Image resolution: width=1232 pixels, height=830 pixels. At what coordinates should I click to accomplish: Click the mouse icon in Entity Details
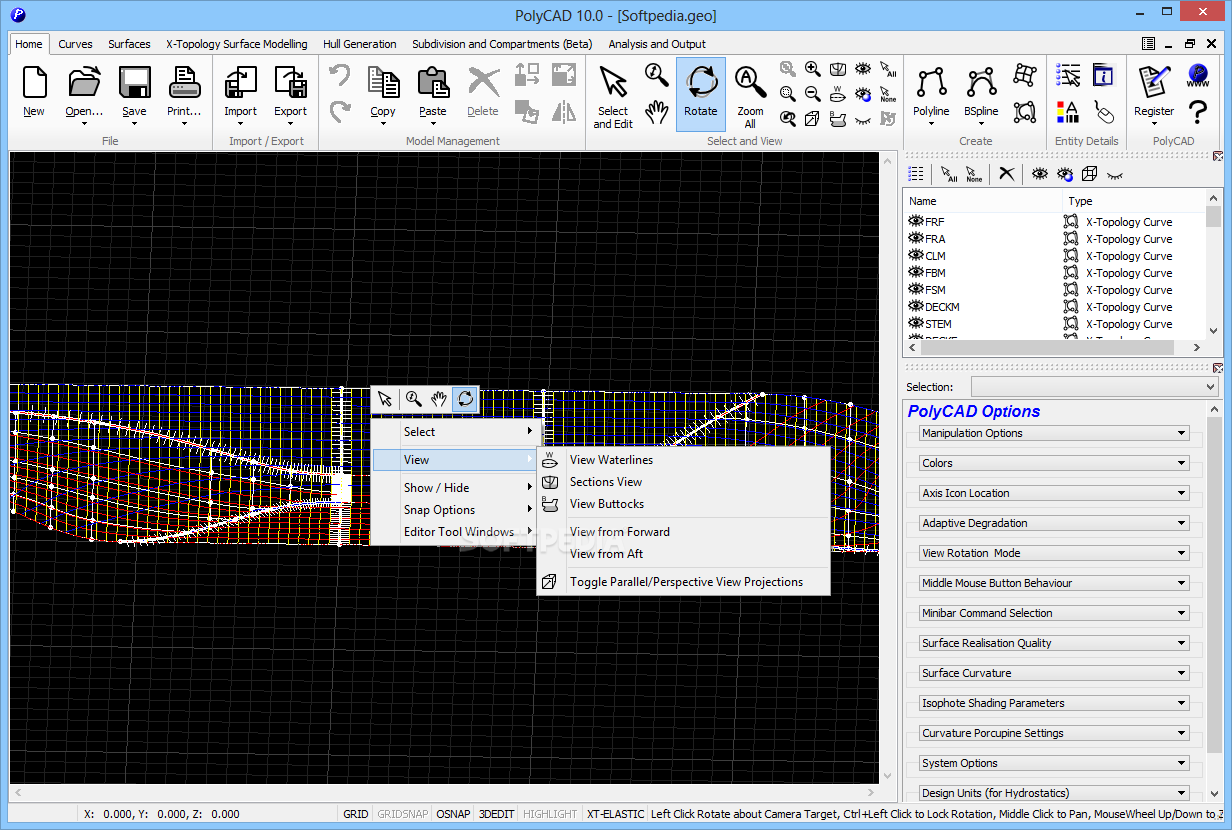coord(1103,111)
